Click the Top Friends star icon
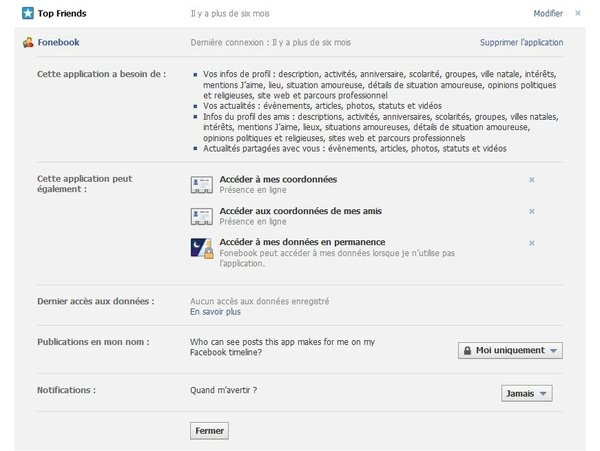The width and height of the screenshot is (600, 451). pos(28,13)
